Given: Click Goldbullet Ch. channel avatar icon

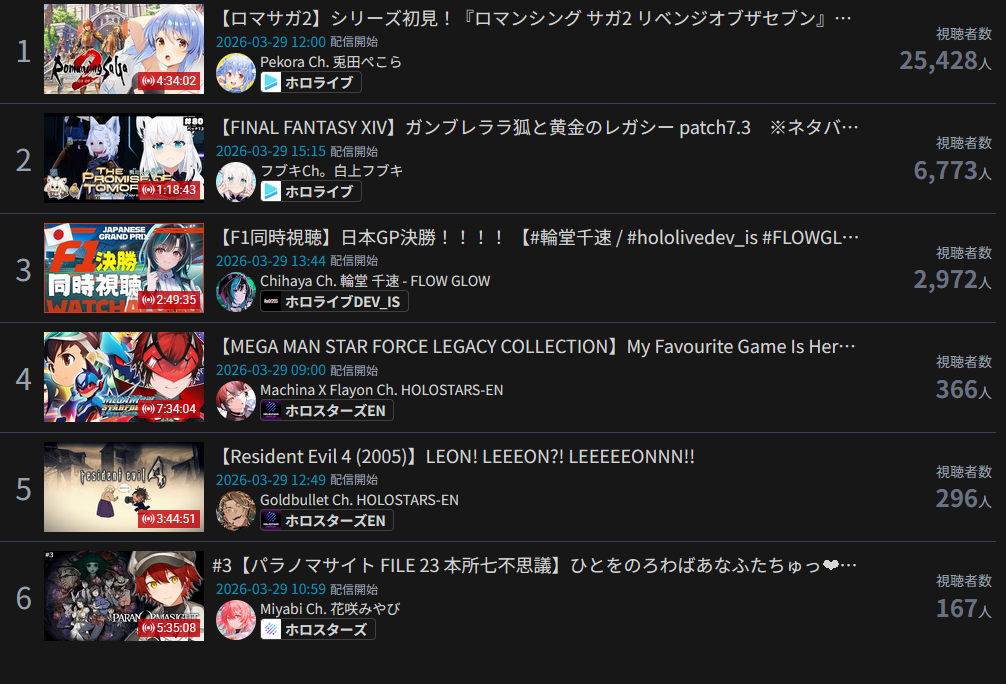Looking at the screenshot, I should click(235, 511).
